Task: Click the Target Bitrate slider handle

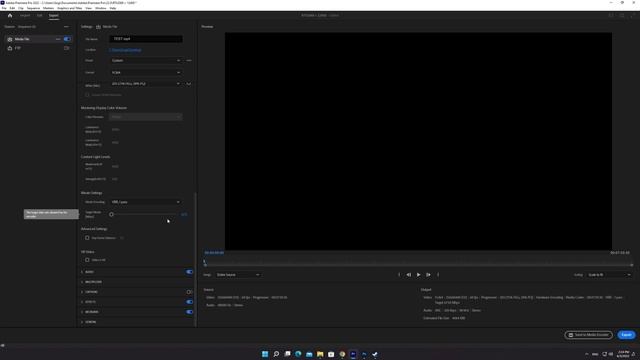Action: pyautogui.click(x=111, y=214)
